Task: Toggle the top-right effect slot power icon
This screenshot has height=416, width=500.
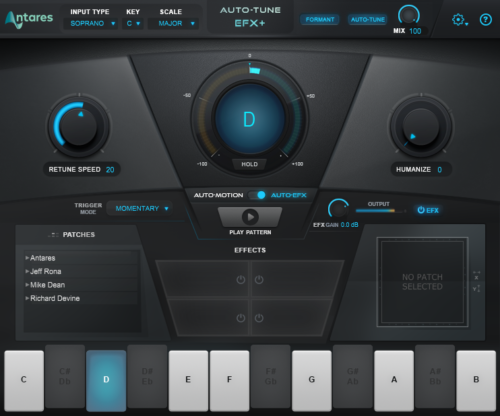Action: [x=259, y=280]
